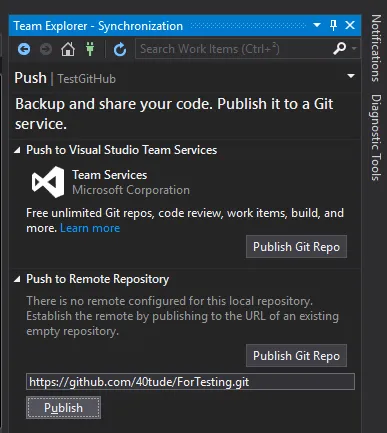Toggle auto-hide pin on Team Explorer

pos(333,25)
